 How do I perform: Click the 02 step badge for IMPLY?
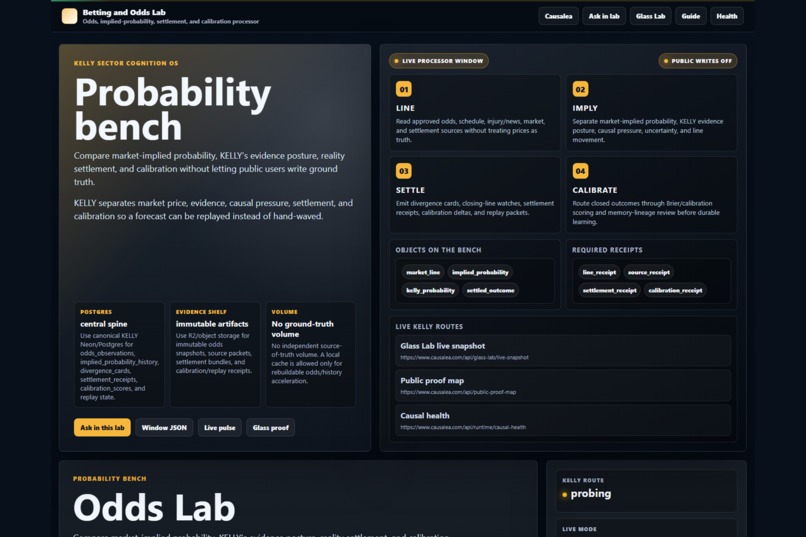(580, 89)
